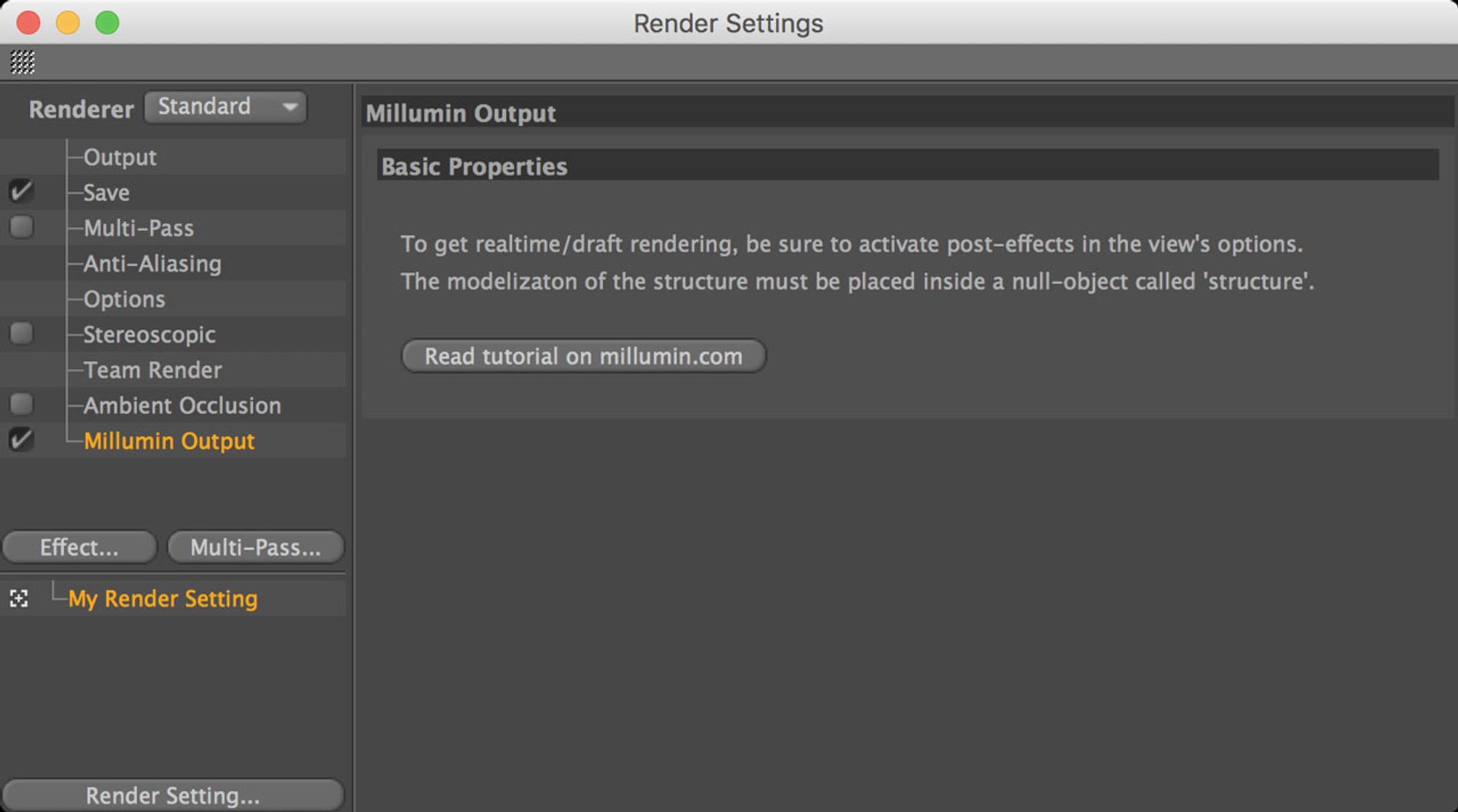Click the dotted grip icon in toolbar
This screenshot has width=1458, height=812.
coord(23,63)
